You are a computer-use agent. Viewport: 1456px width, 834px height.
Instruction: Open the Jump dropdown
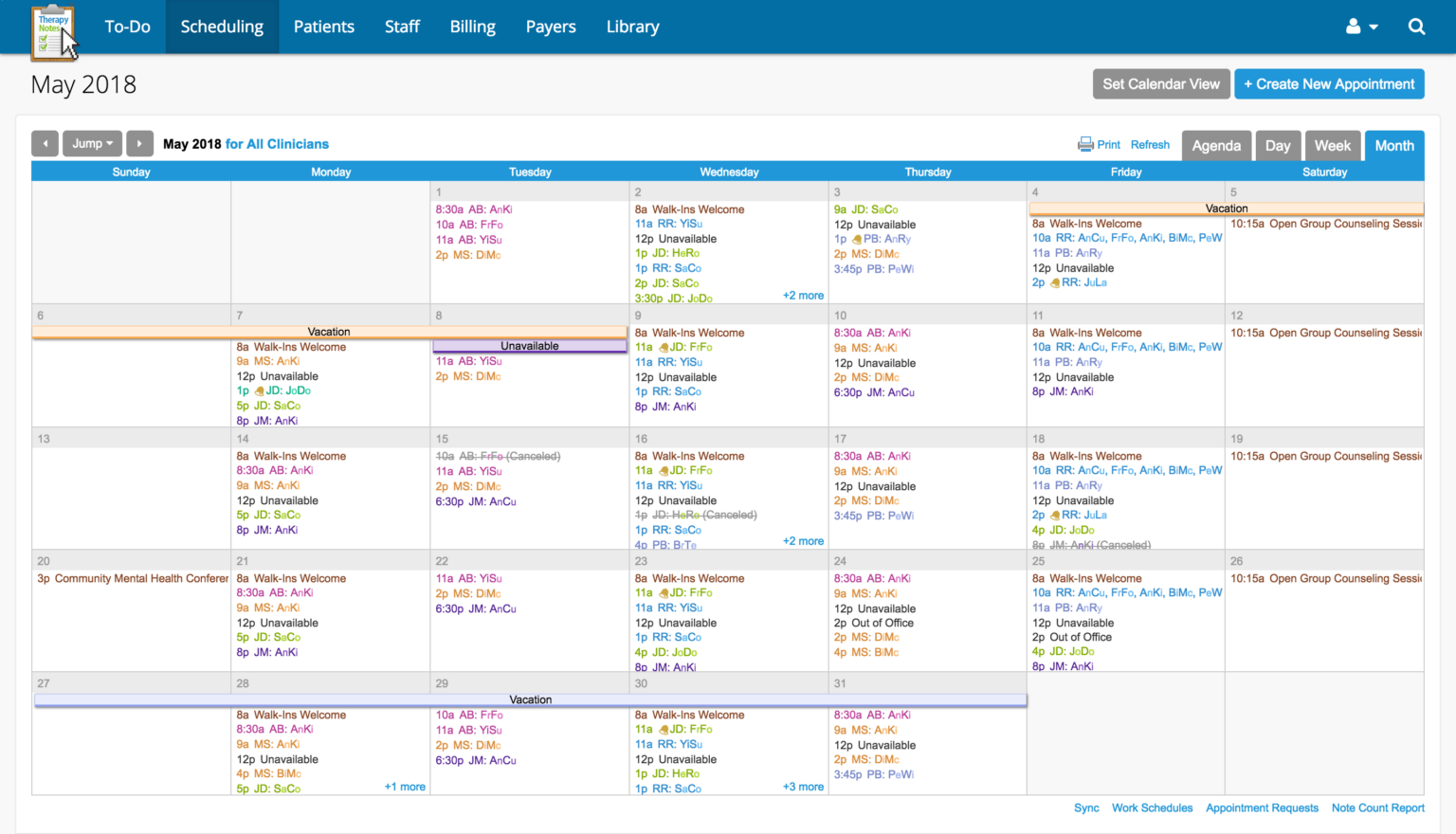click(92, 143)
